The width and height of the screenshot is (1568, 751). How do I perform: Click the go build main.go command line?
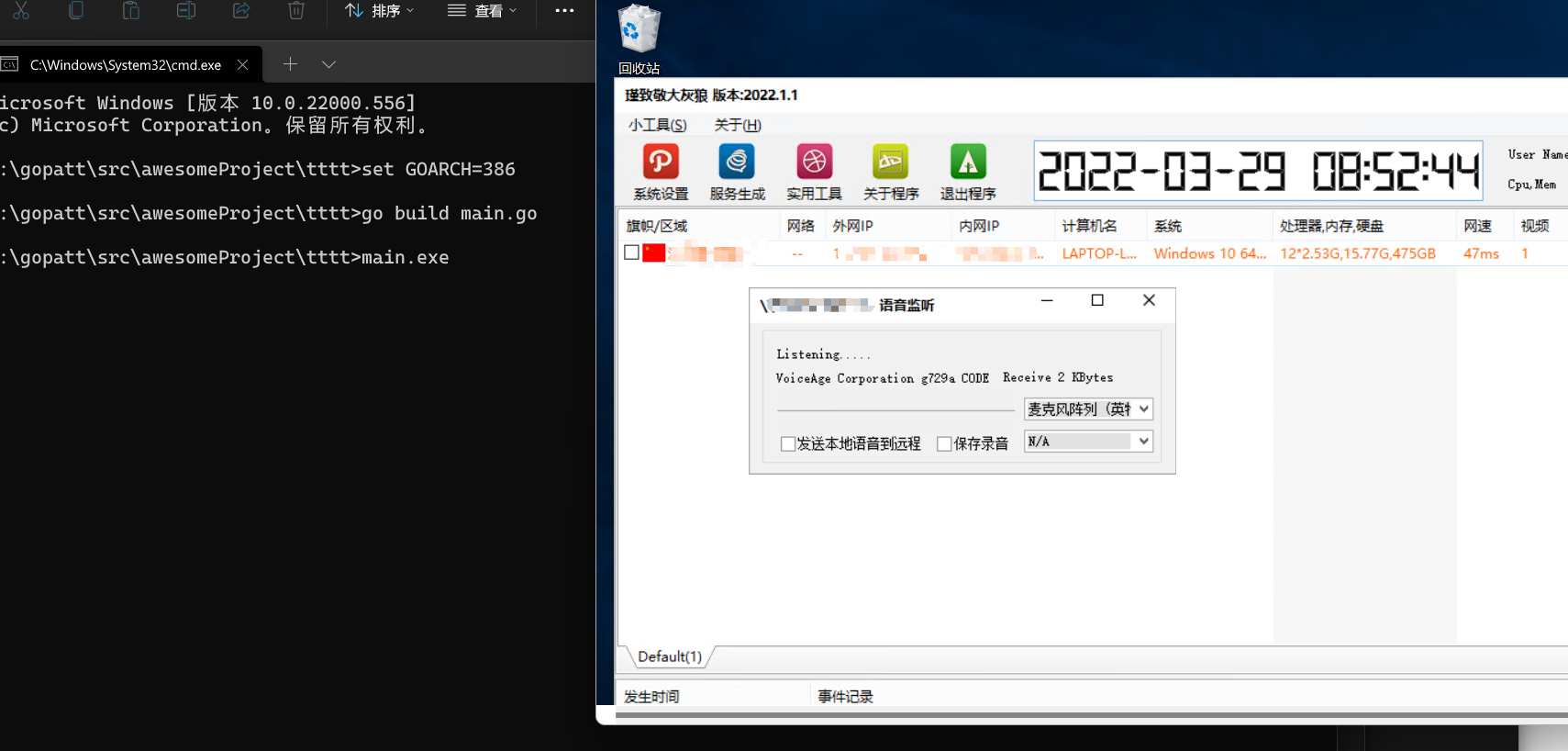269,213
